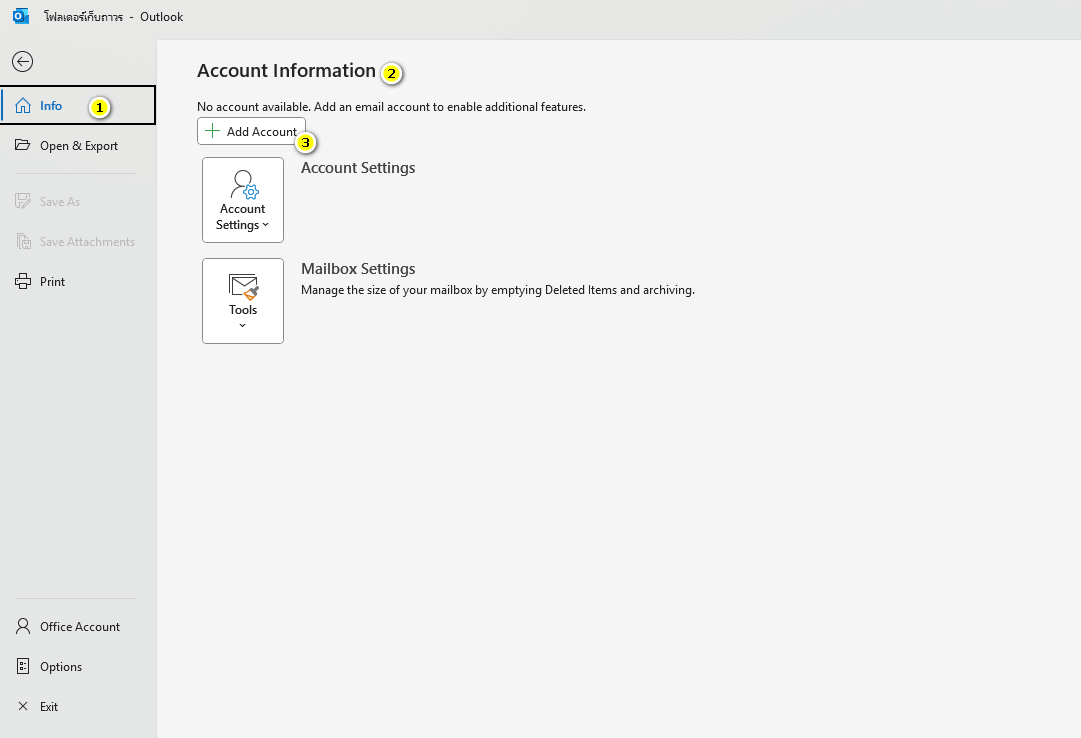
Task: Switch to the Open & Export tab
Action: [79, 146]
